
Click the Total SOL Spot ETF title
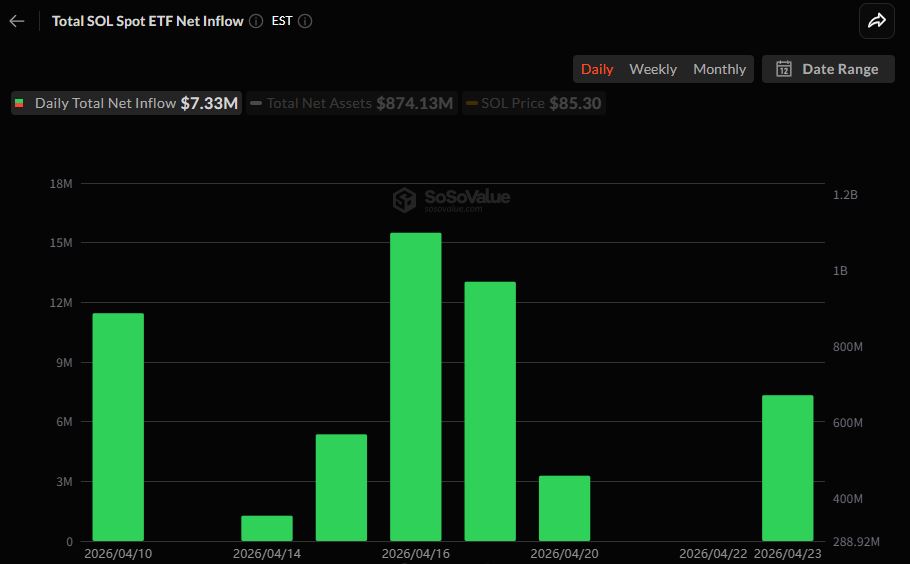click(147, 21)
